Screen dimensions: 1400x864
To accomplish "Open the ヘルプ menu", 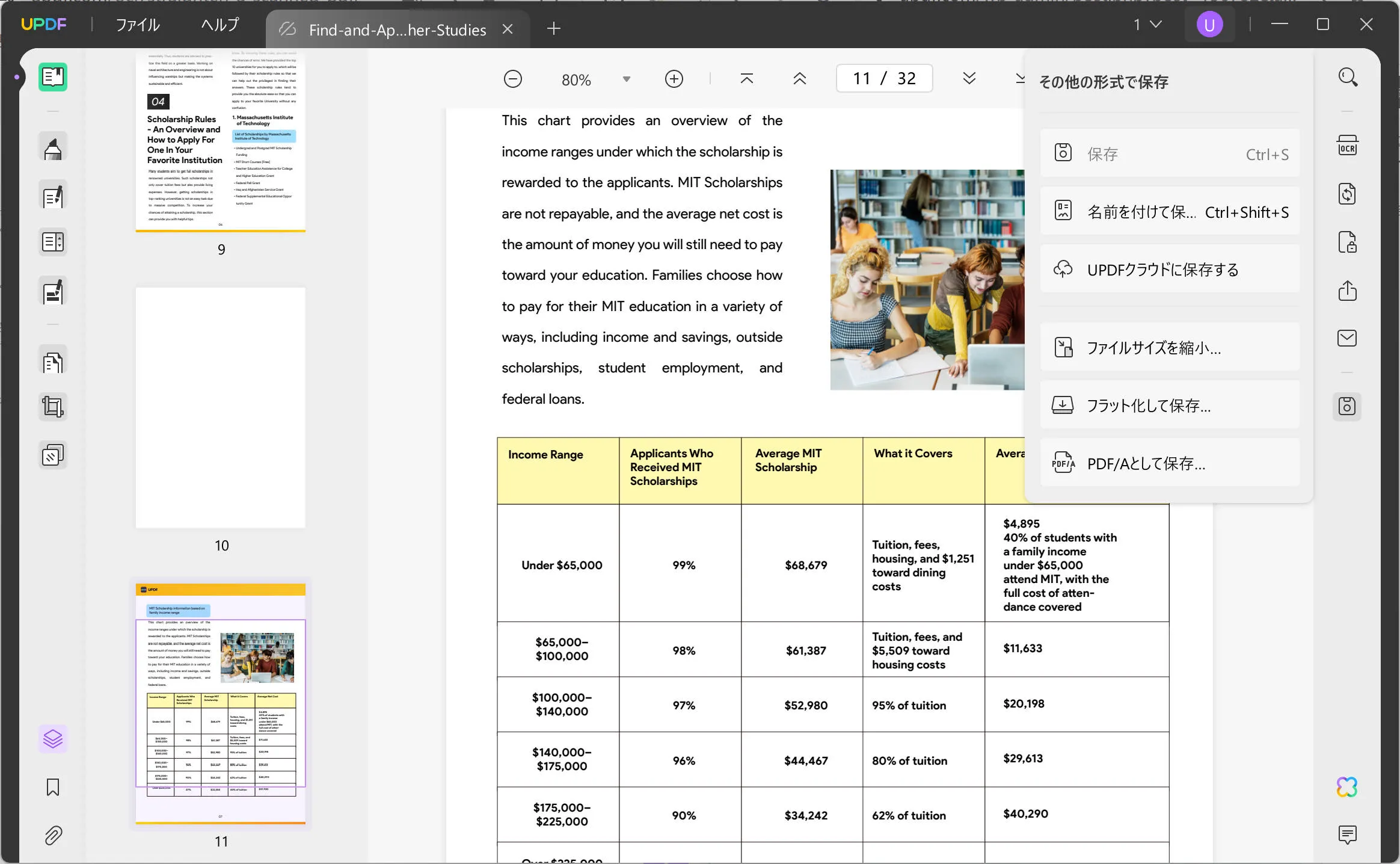I will [220, 25].
